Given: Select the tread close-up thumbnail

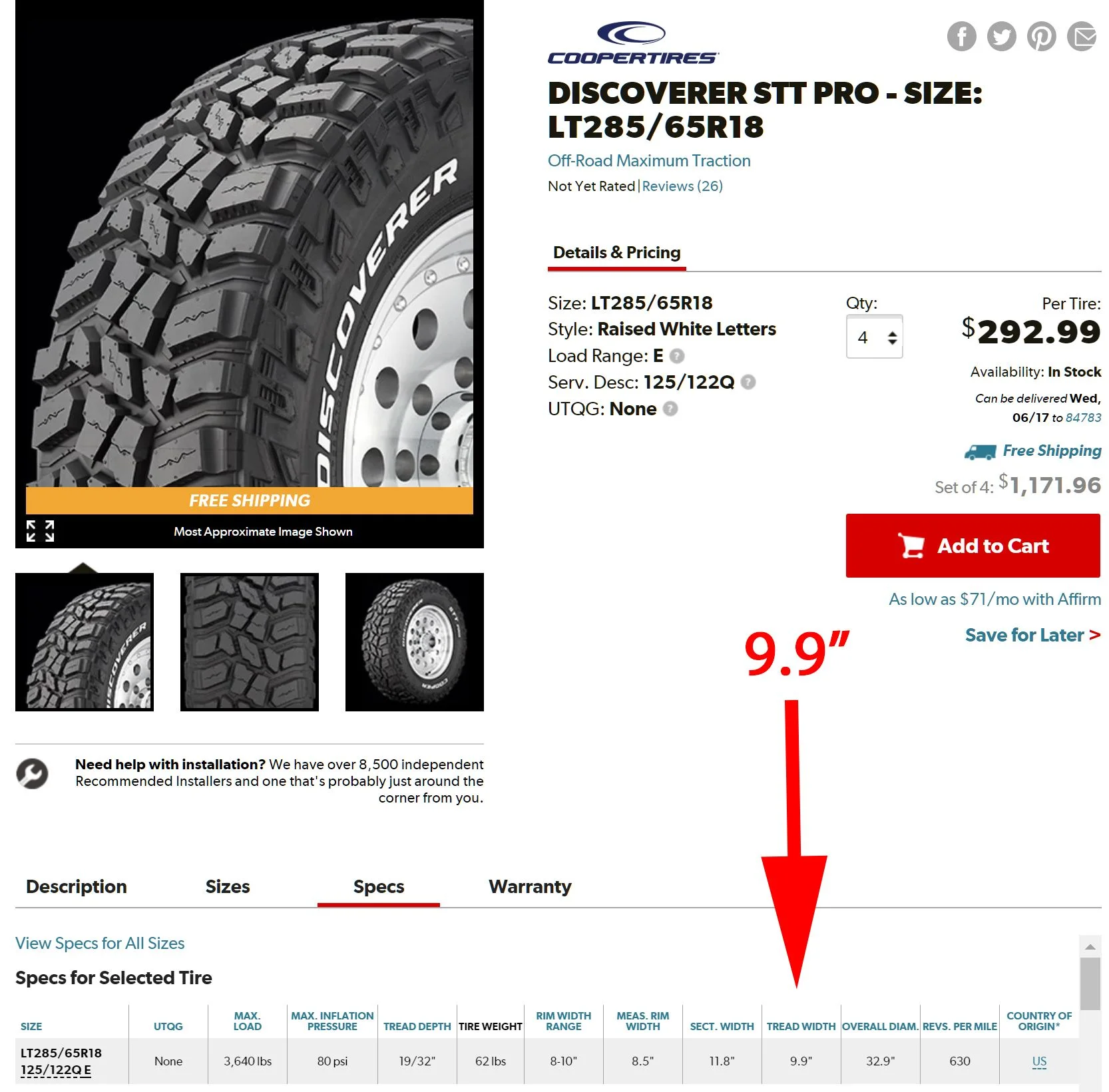Looking at the screenshot, I should pyautogui.click(x=250, y=642).
